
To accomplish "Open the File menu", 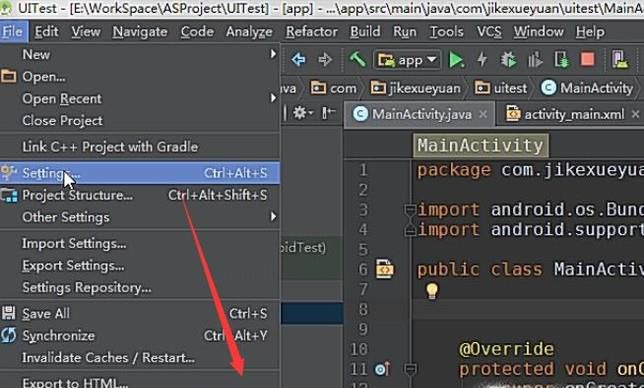I will [x=12, y=32].
